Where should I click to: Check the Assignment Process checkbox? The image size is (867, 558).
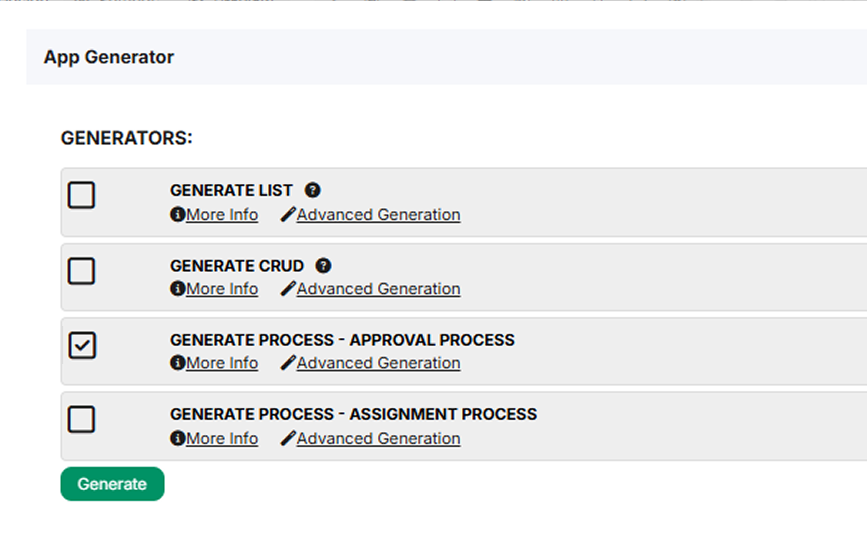pos(81,420)
